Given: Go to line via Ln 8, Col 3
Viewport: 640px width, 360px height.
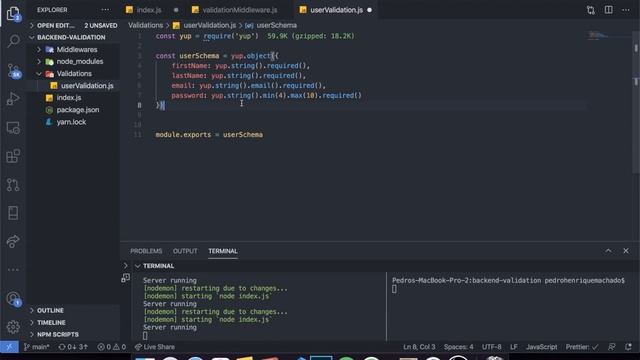Looking at the screenshot, I should pyautogui.click(x=419, y=347).
